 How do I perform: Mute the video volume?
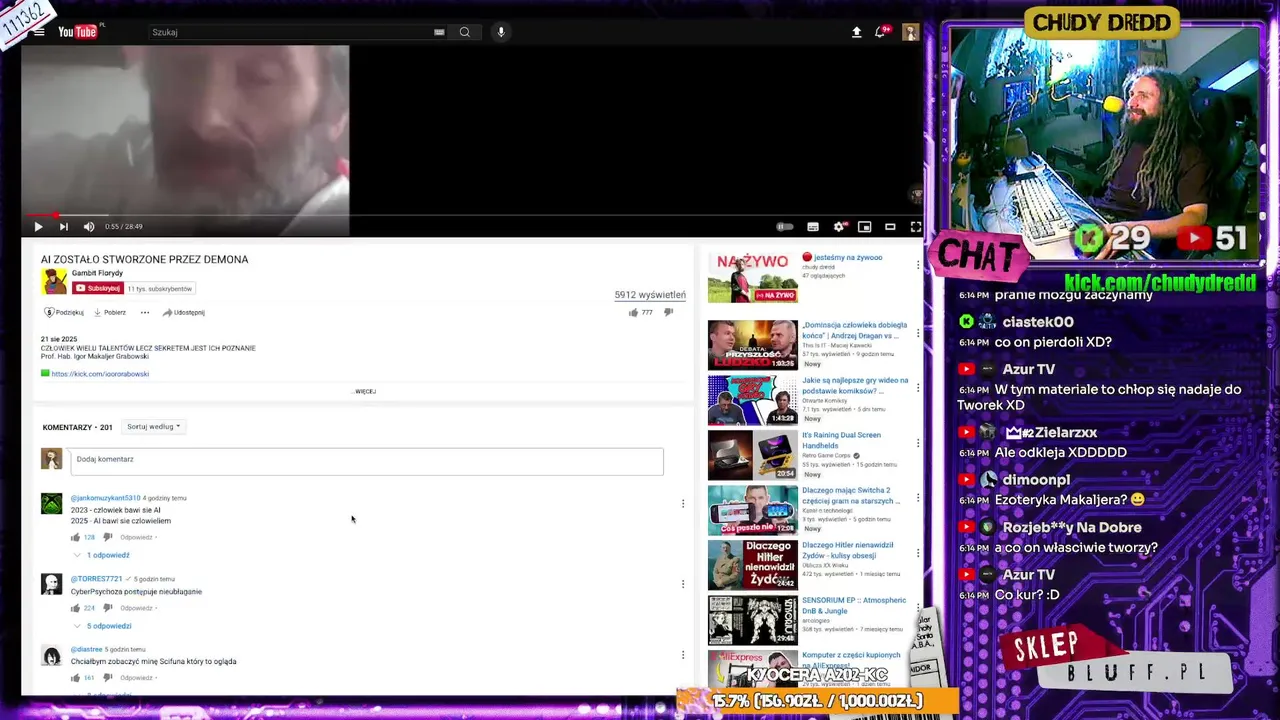click(89, 227)
